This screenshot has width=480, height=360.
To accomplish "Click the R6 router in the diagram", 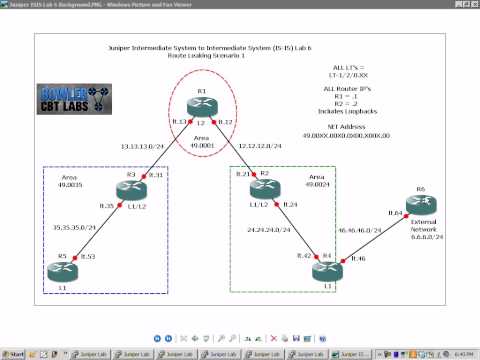I will (x=421, y=205).
